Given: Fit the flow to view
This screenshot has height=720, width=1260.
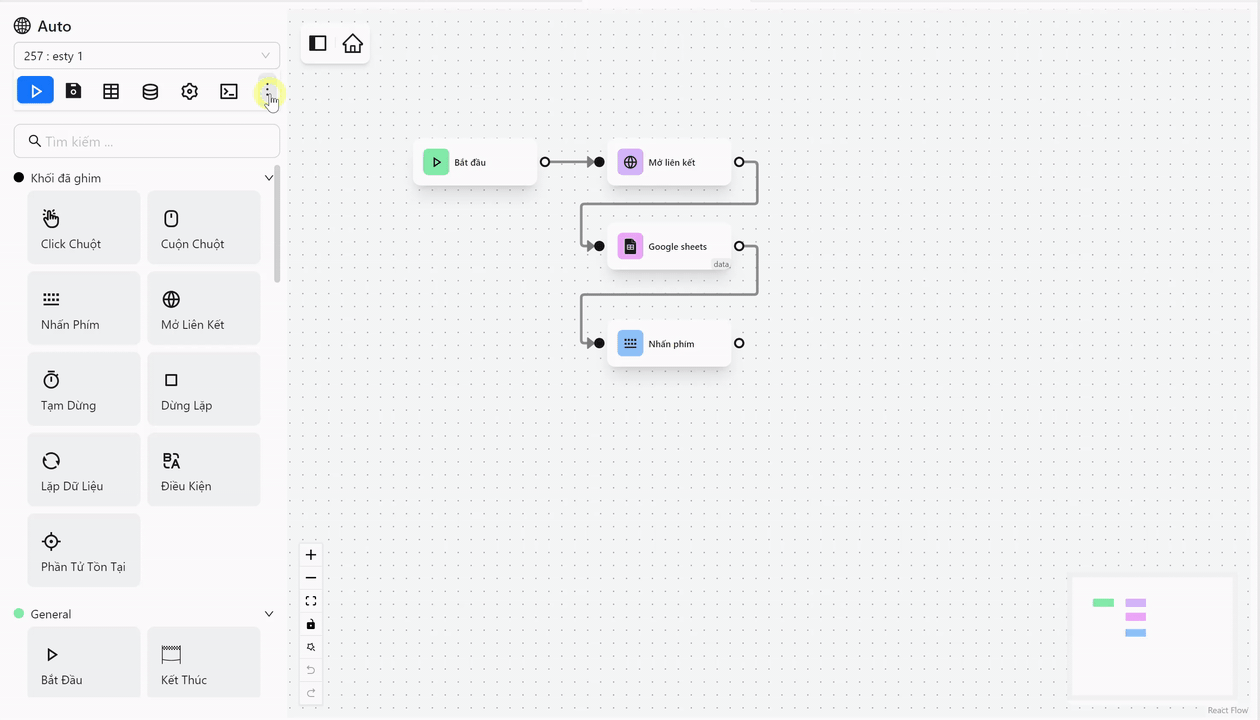Looking at the screenshot, I should 310,600.
